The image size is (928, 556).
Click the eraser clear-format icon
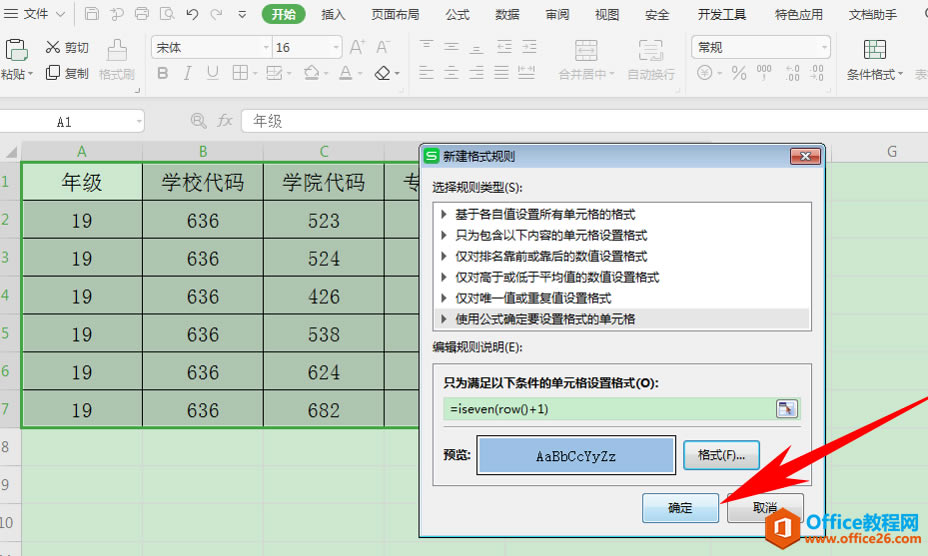(x=382, y=73)
